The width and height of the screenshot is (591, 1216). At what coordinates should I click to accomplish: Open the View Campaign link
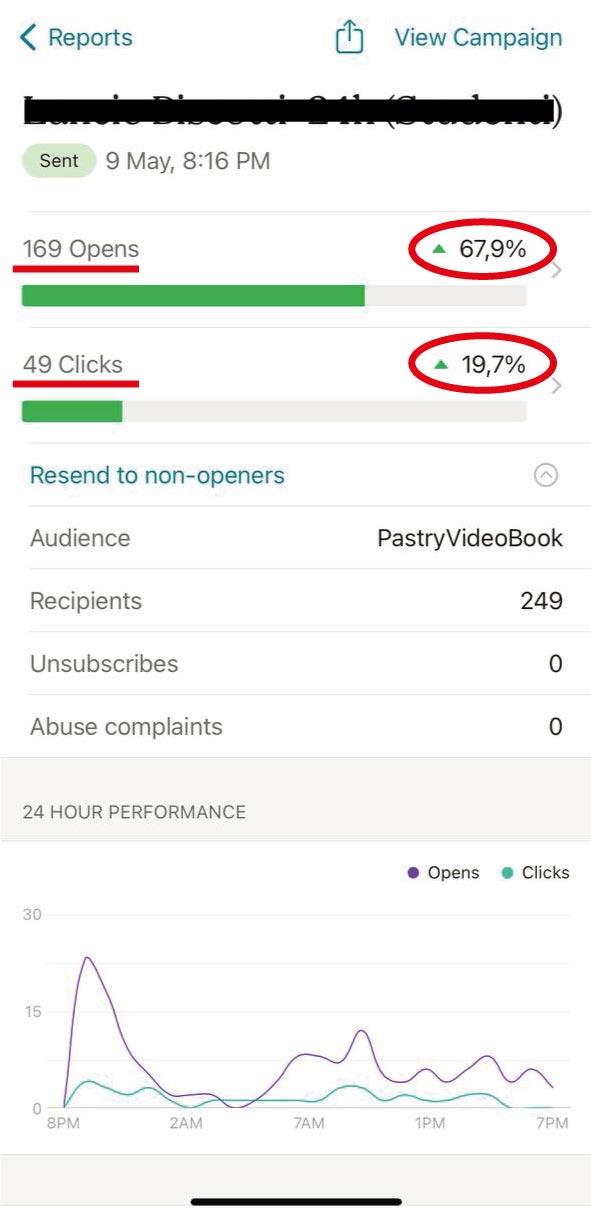(x=478, y=38)
